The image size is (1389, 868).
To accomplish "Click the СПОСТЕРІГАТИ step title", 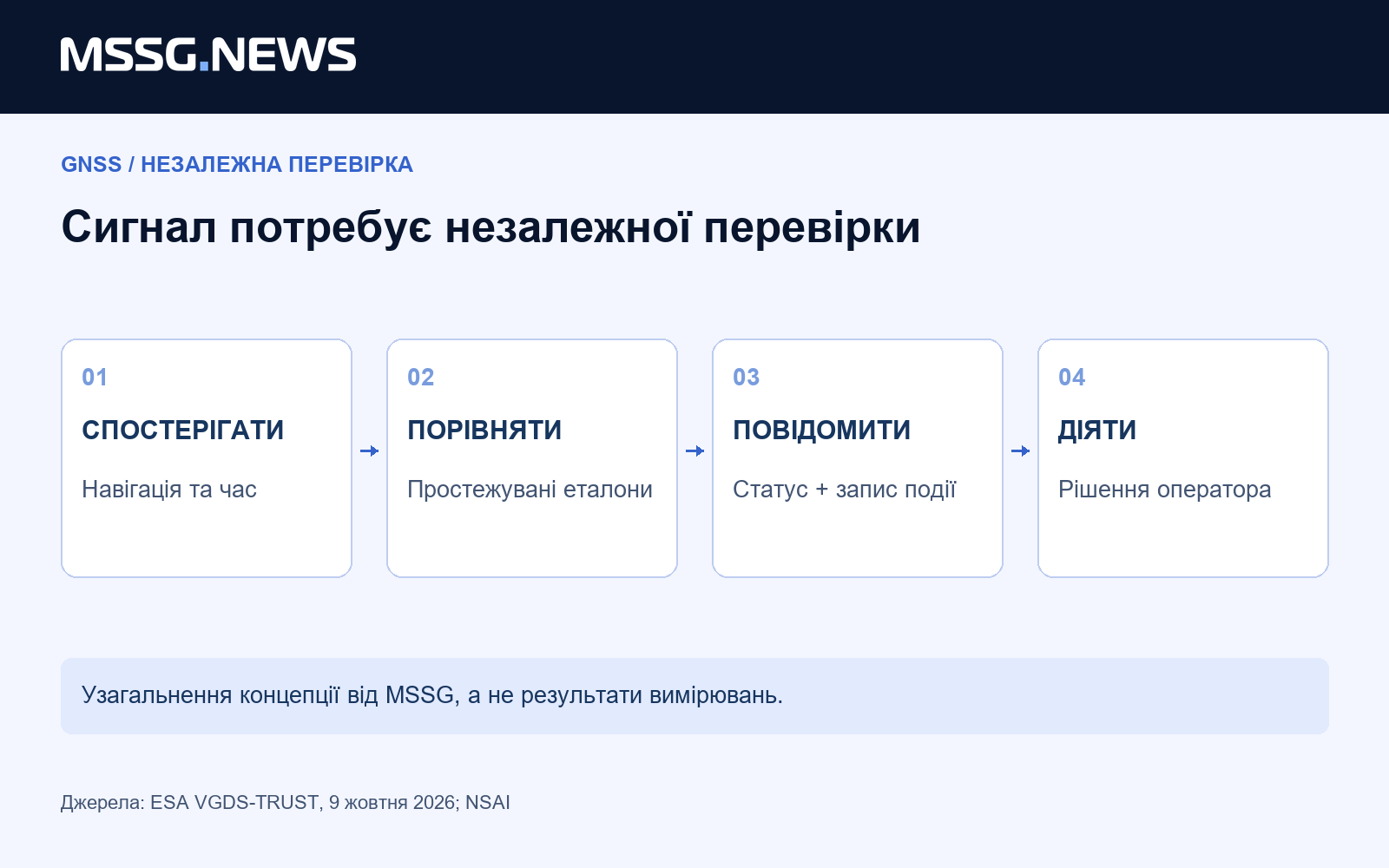I will 183,430.
